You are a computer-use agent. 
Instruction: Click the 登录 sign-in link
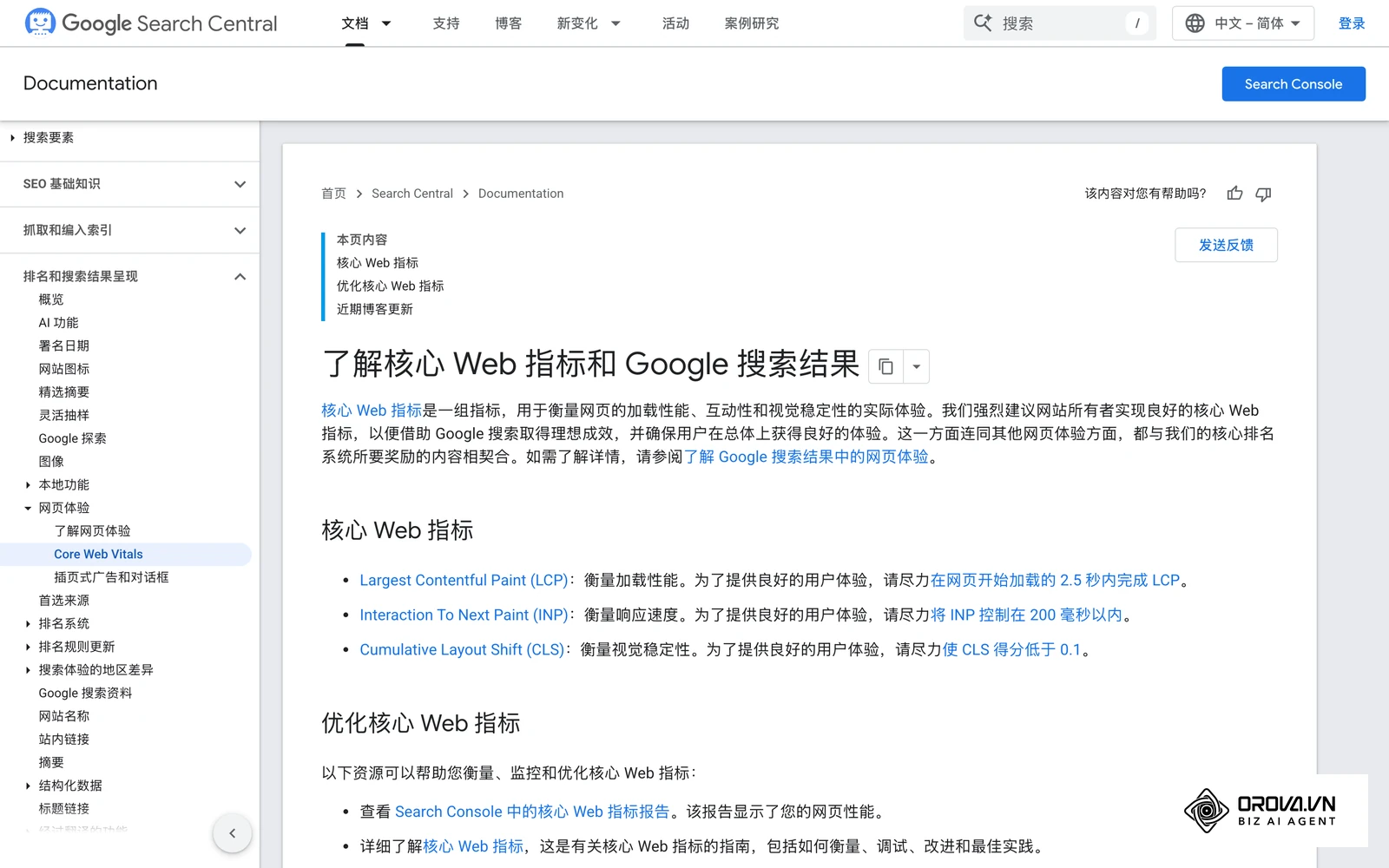1352,23
